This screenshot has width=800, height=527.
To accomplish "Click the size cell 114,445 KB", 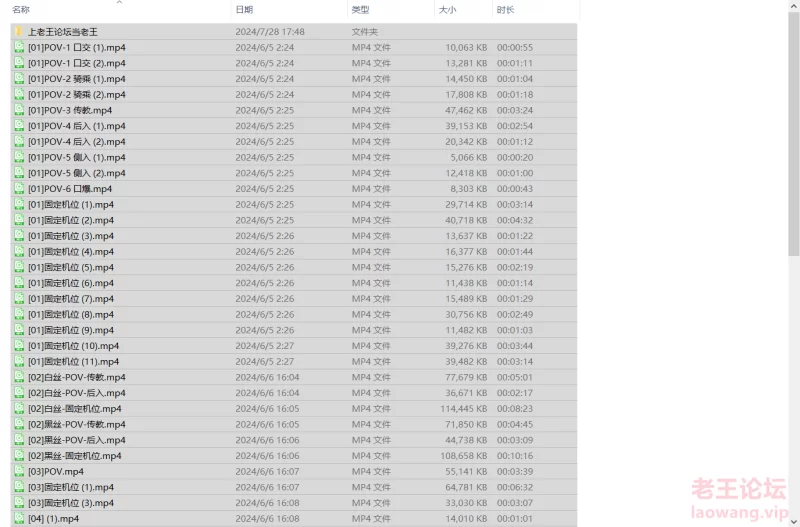I will point(464,409).
